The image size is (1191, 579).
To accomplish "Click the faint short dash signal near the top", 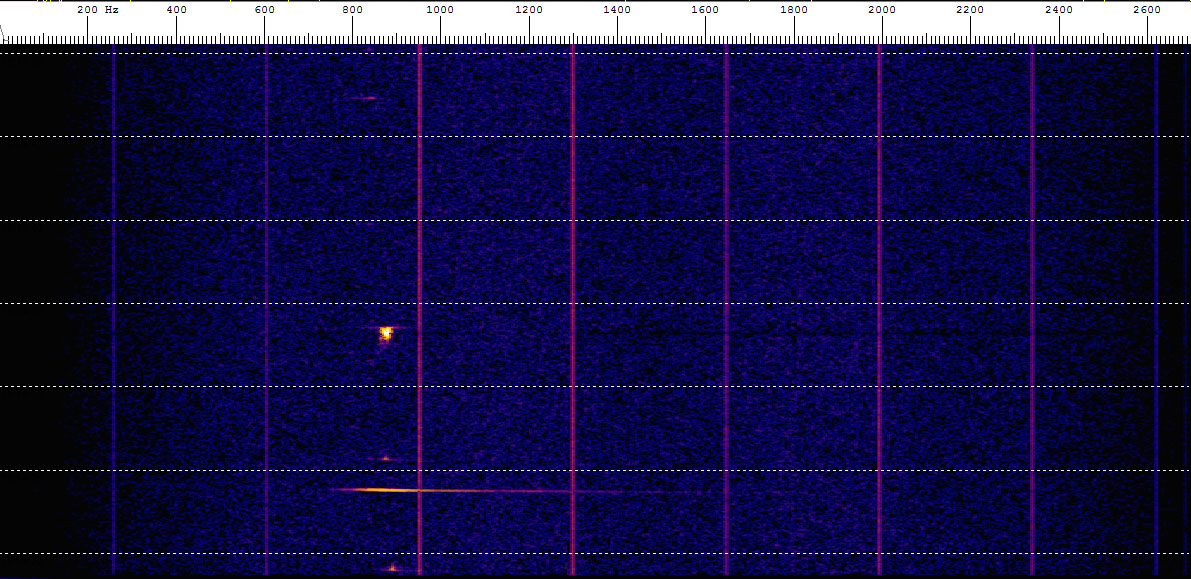I will point(367,98).
